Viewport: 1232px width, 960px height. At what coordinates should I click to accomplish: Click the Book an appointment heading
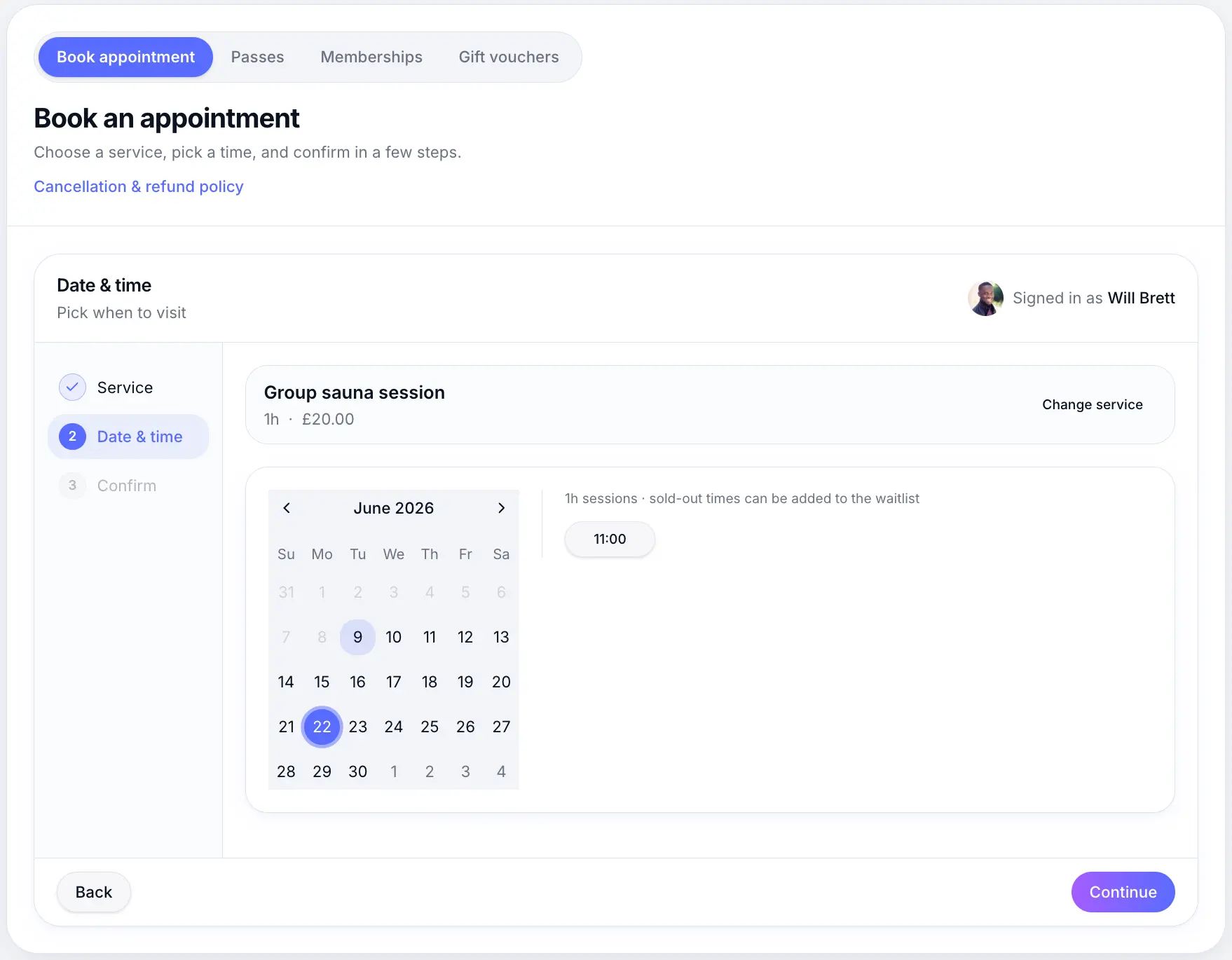(167, 118)
